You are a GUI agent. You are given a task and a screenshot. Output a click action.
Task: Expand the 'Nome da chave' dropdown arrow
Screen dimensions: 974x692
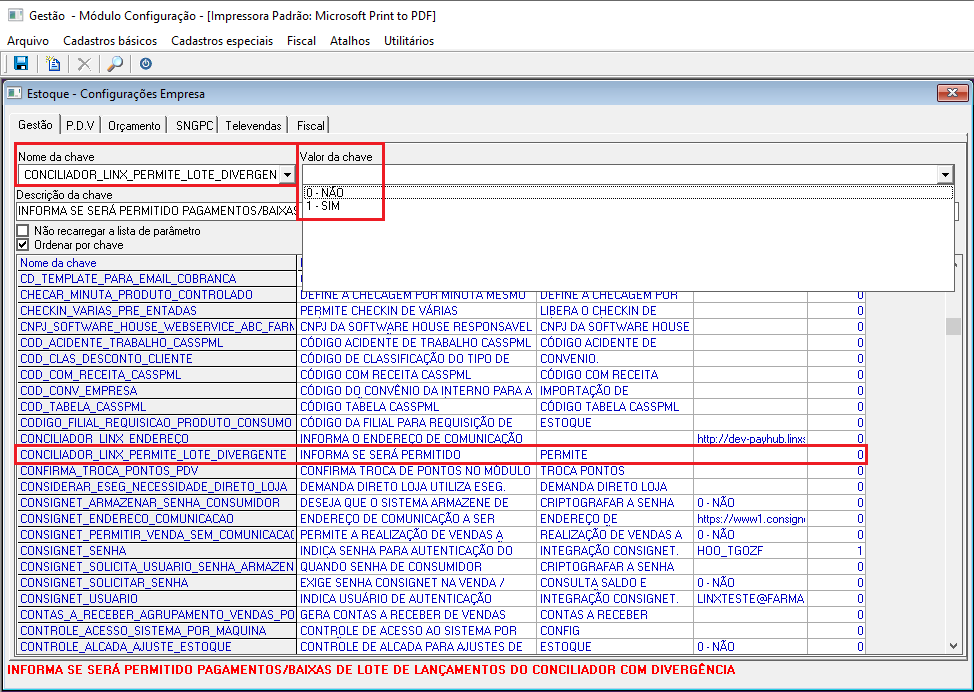(286, 175)
